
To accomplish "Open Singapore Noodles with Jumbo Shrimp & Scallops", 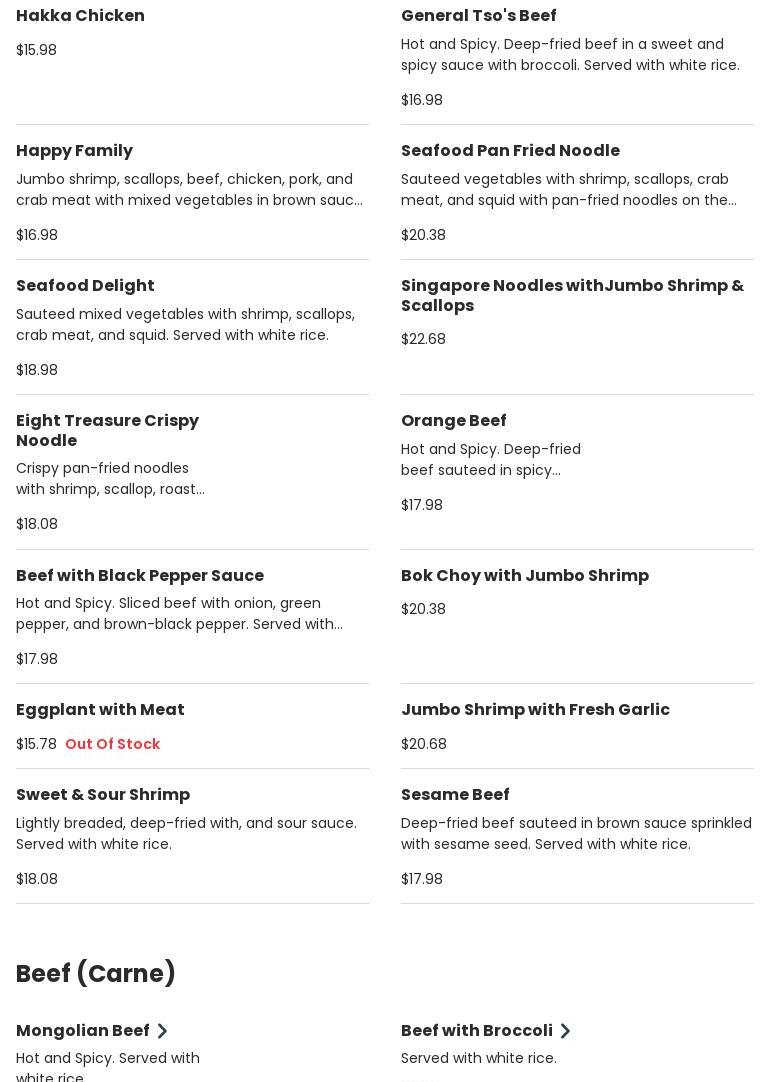I will pos(572,295).
